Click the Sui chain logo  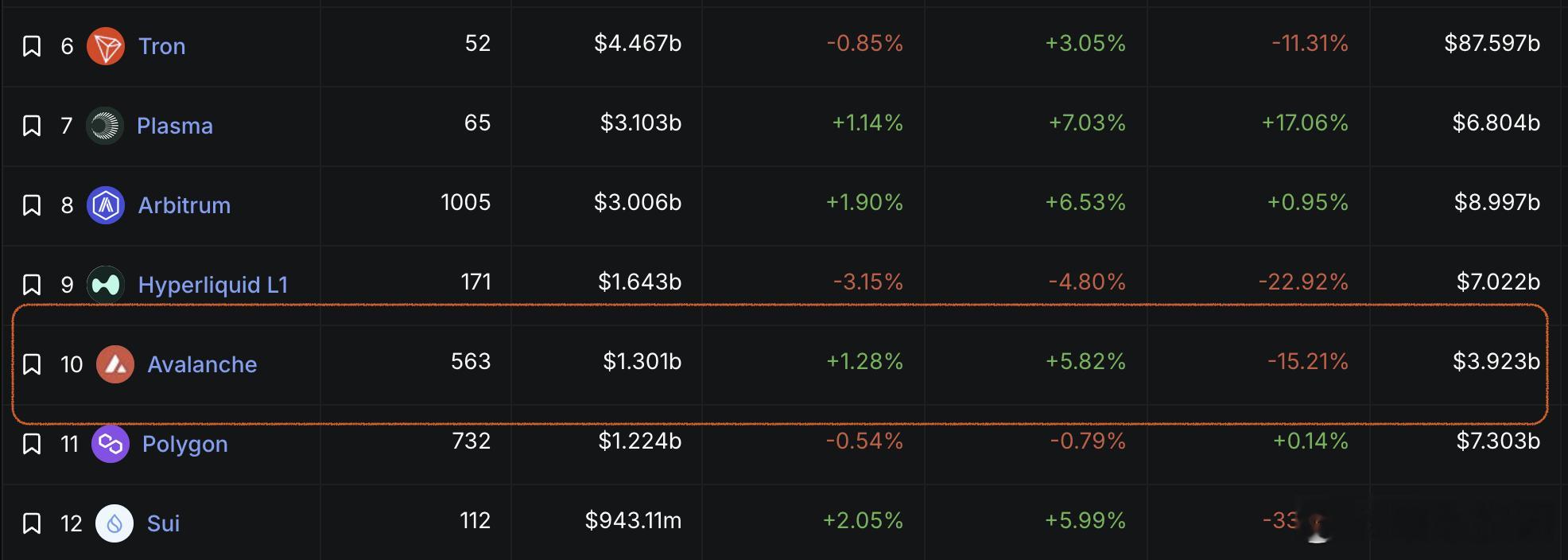[x=114, y=523]
